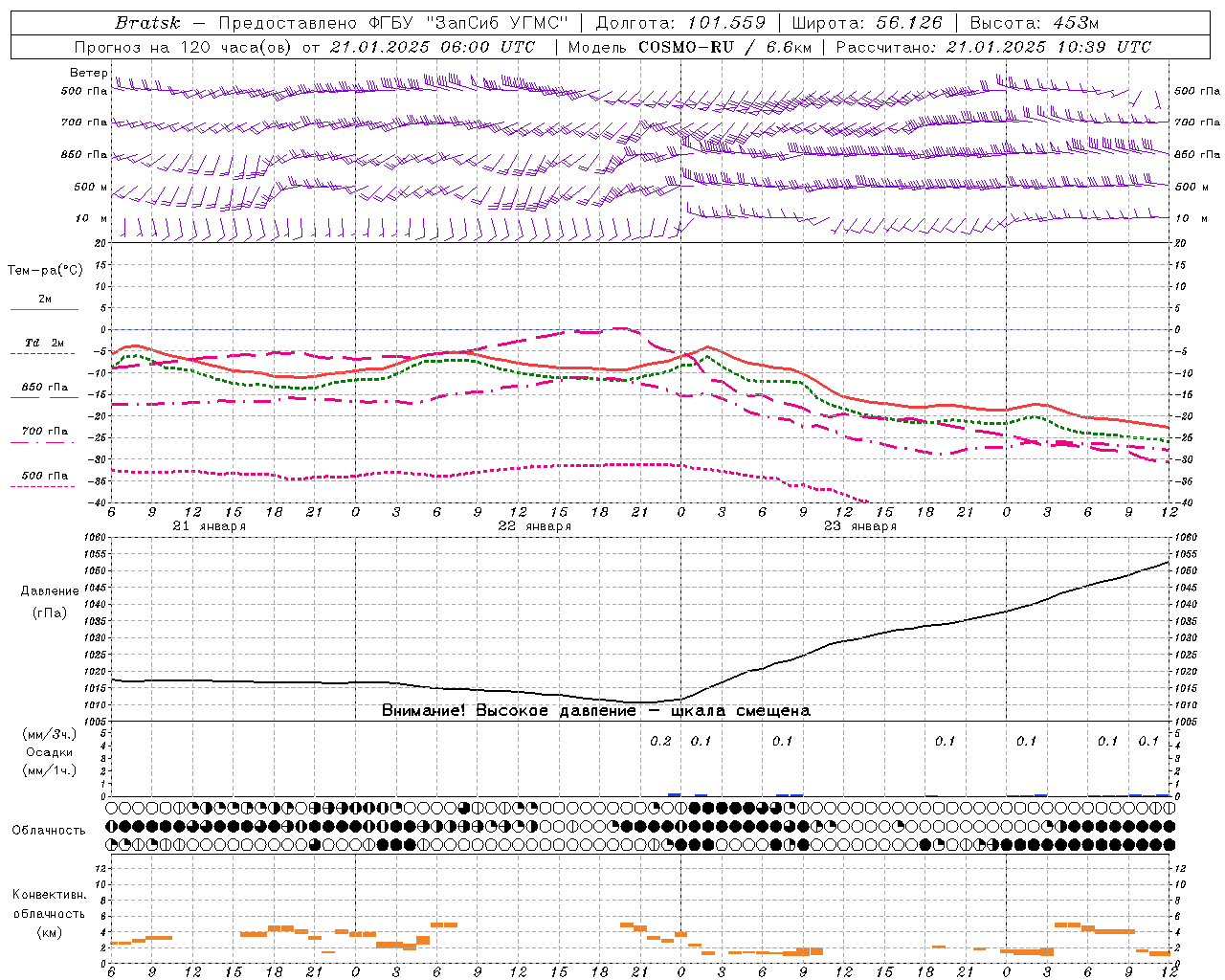Click the Td 2м legend entry
Image resolution: width=1225 pixels, height=980 pixels.
coord(44,343)
